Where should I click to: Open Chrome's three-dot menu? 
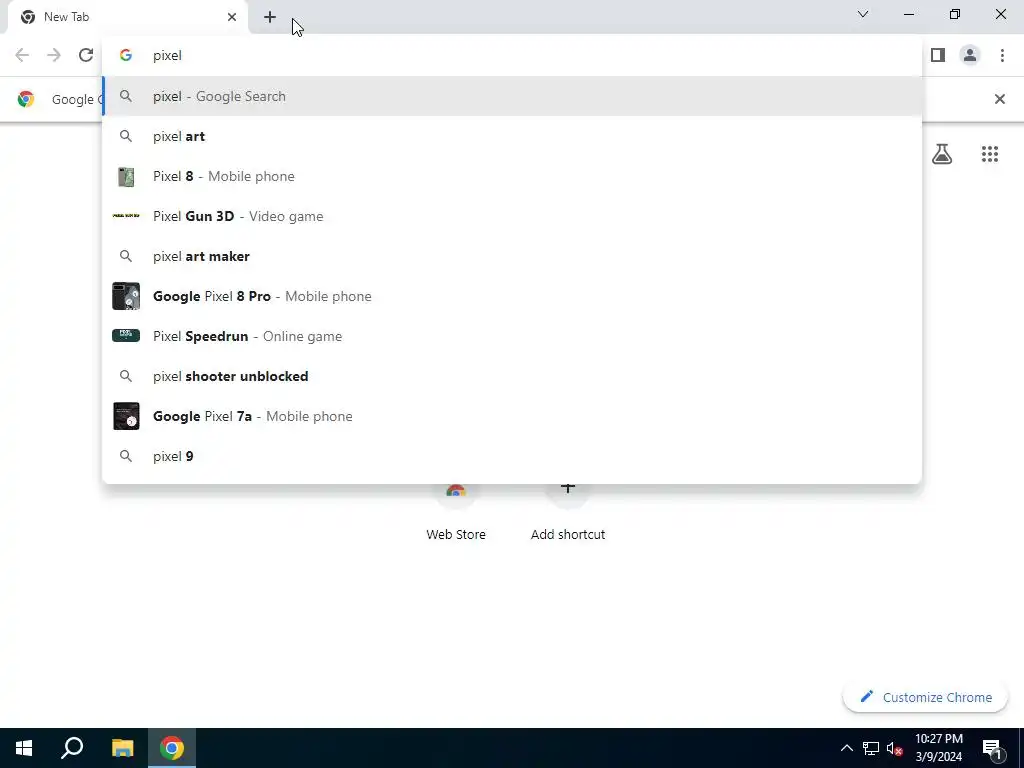(1002, 56)
